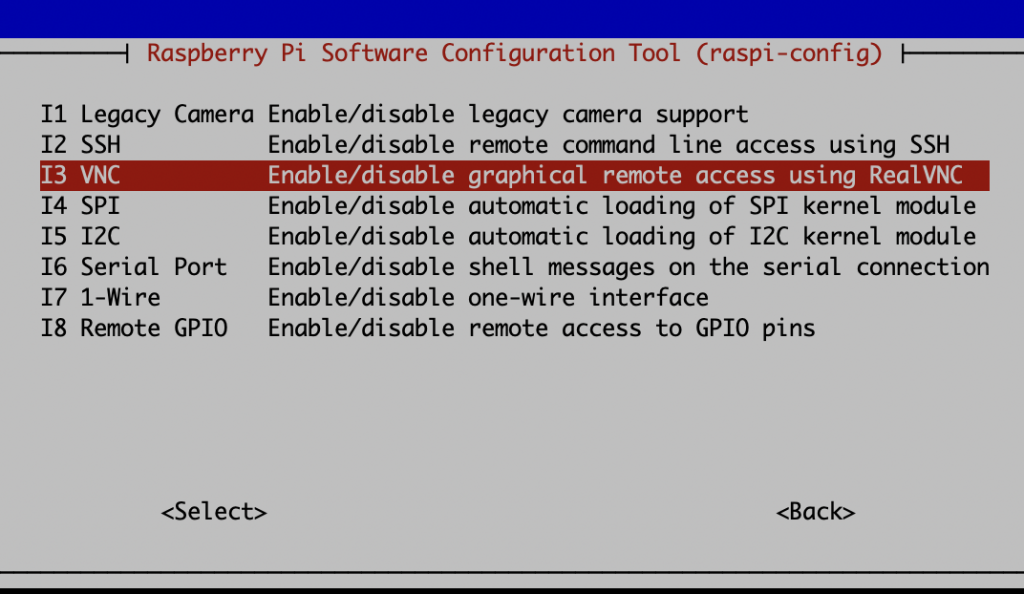
Task: Select the highlighted I3 VNC row
Action: click(x=515, y=176)
